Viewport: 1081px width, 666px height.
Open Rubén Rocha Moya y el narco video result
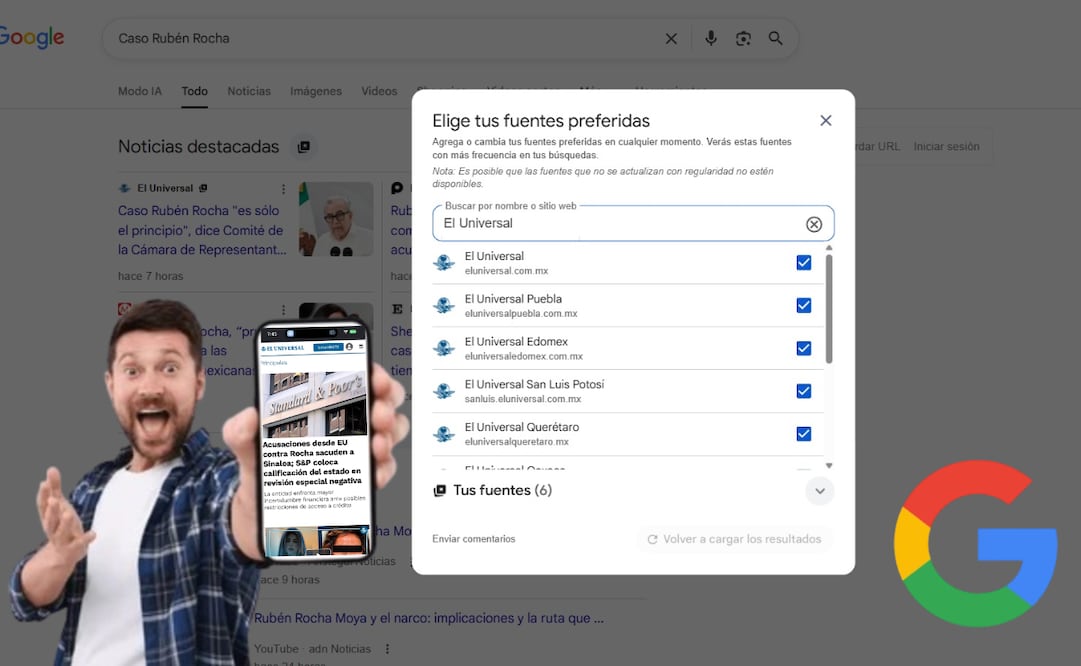[x=429, y=618]
